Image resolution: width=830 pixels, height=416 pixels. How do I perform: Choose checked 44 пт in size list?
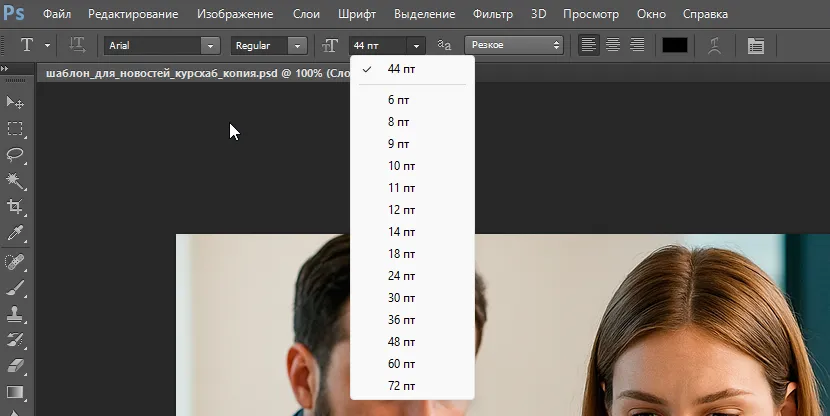click(412, 69)
